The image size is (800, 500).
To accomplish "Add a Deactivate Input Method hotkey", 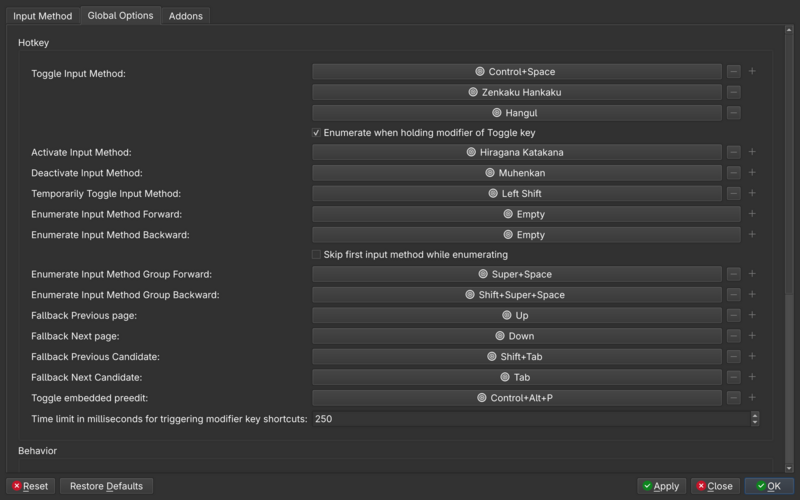I will click(x=752, y=173).
